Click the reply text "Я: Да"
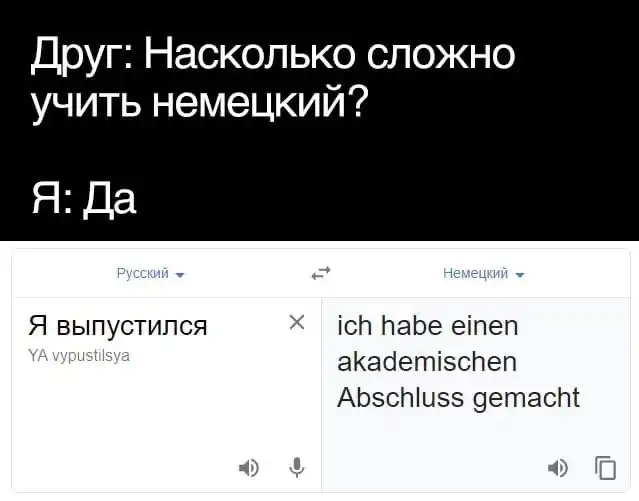Image resolution: width=639 pixels, height=501 pixels. point(82,201)
